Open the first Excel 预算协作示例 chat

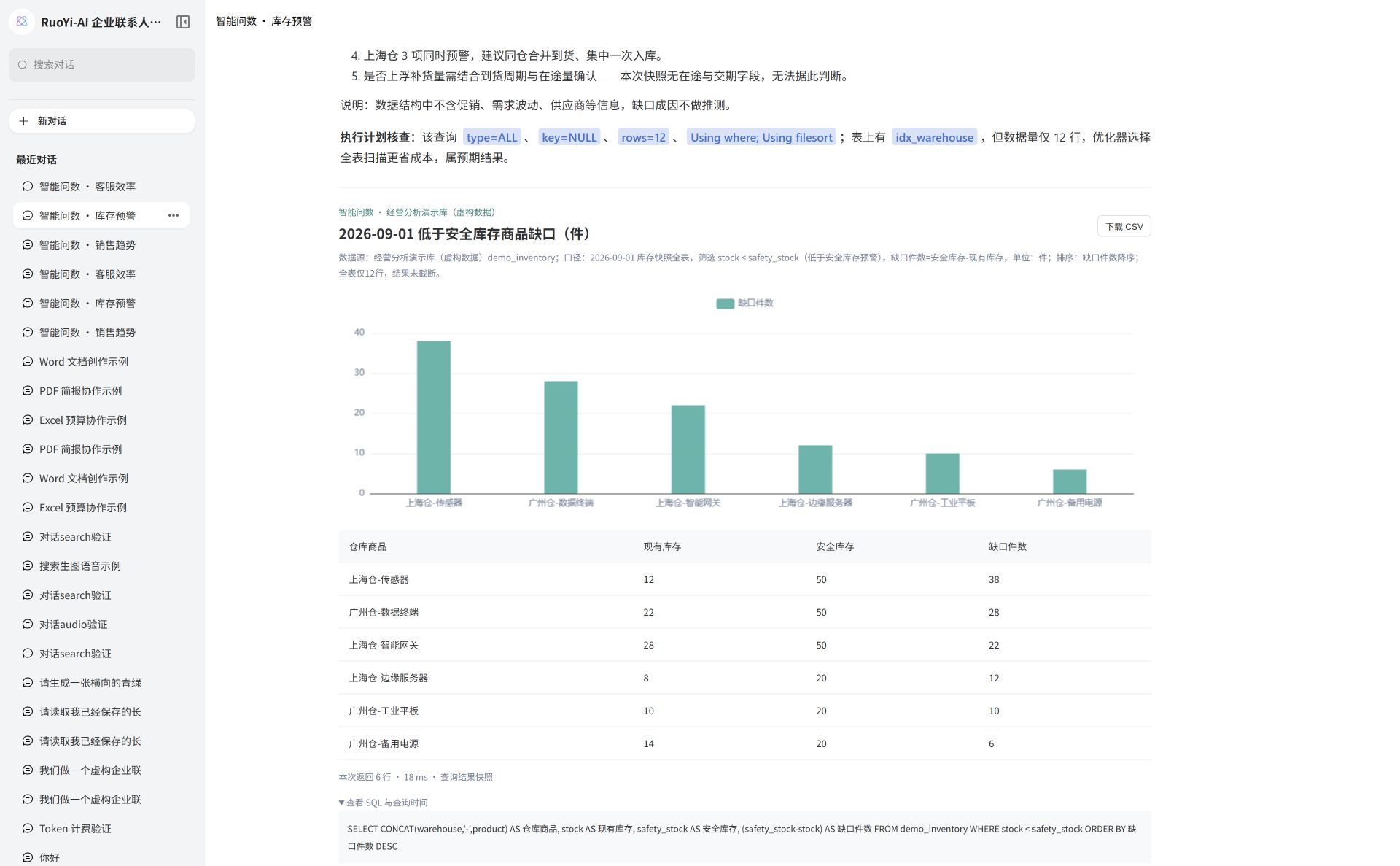tap(101, 420)
